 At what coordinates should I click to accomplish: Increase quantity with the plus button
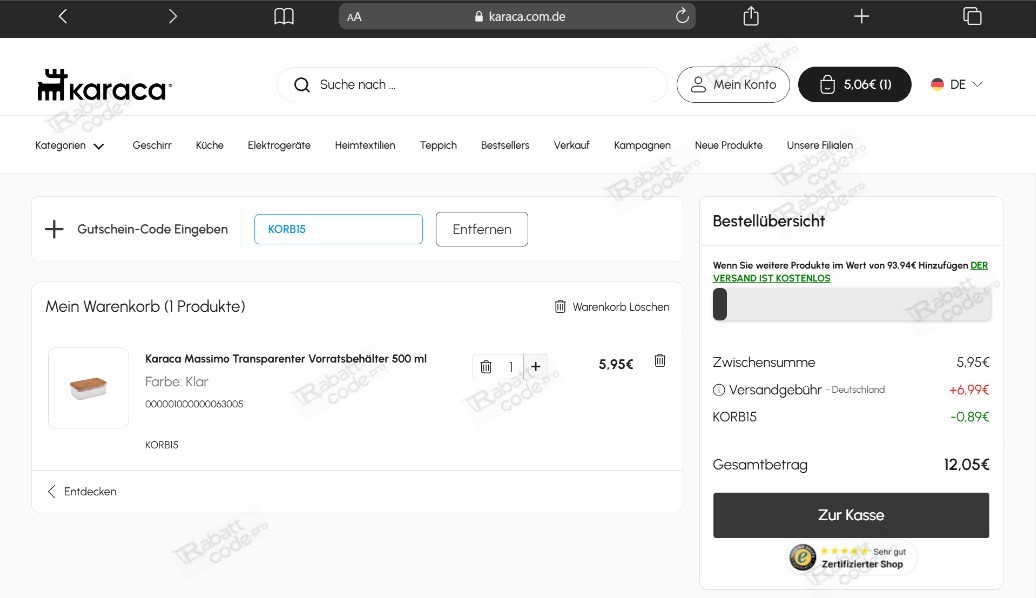click(536, 366)
